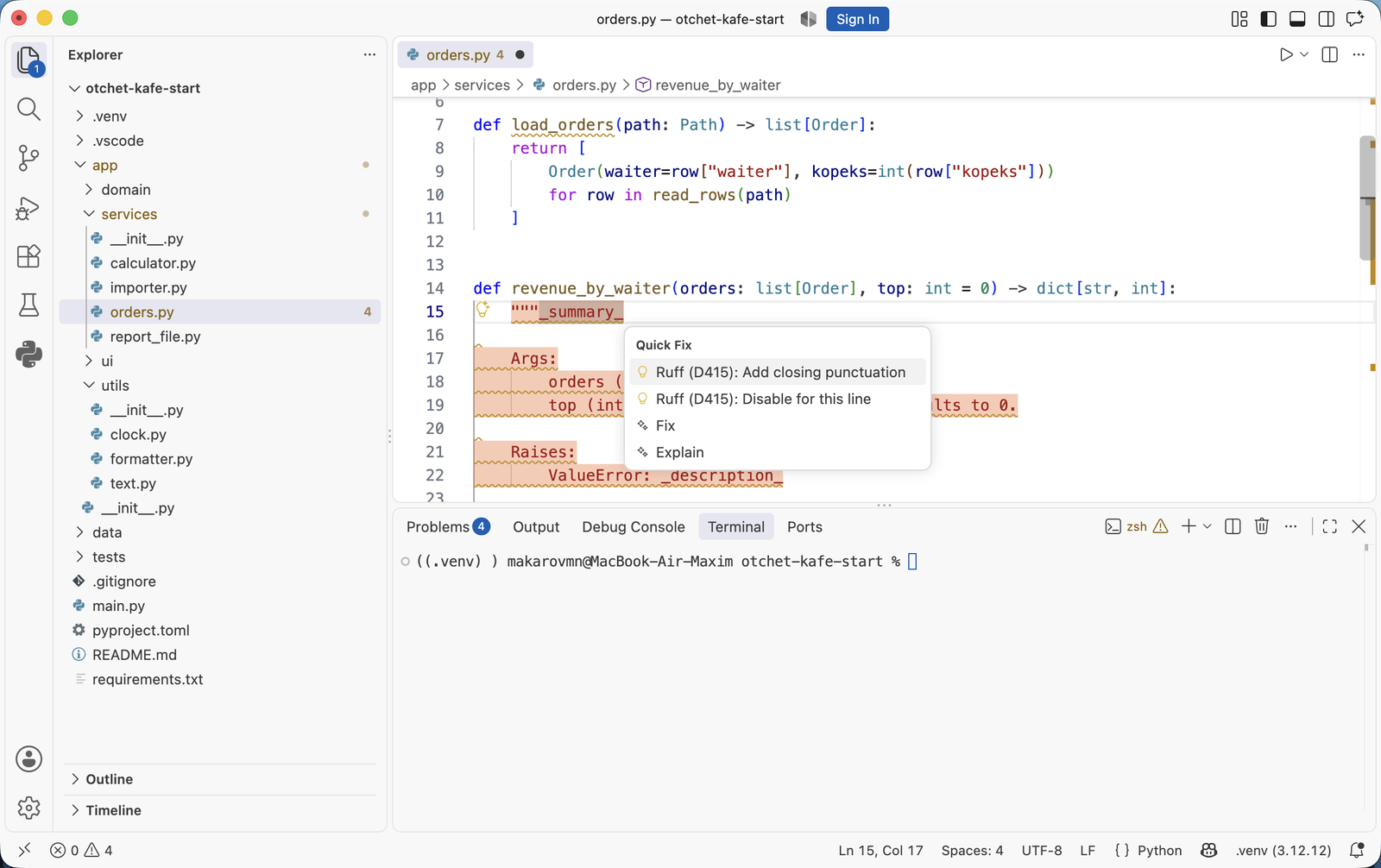The image size is (1381, 868).
Task: Toggle the secondary sidebar layout button
Action: coord(1327,19)
